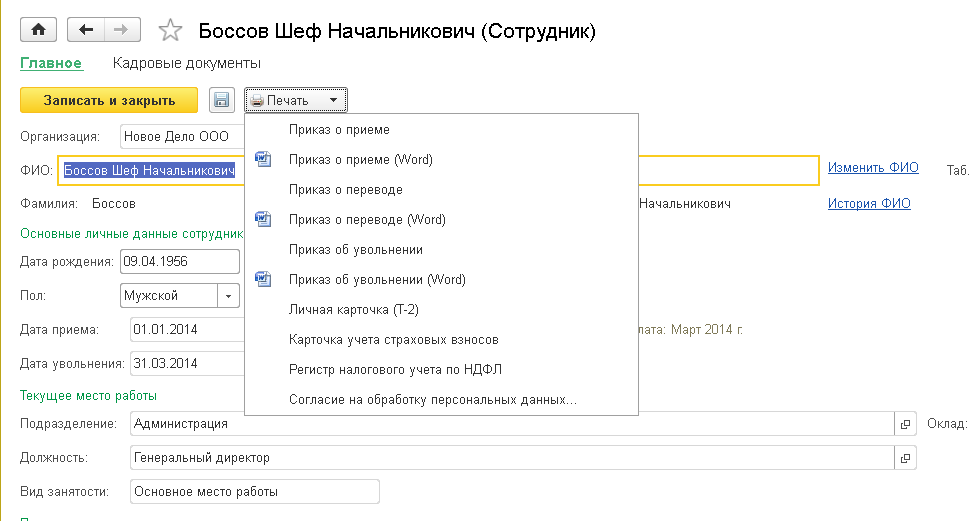Click Word icon beside Приказ об увольнении (Word)
974x521 pixels.
[263, 279]
